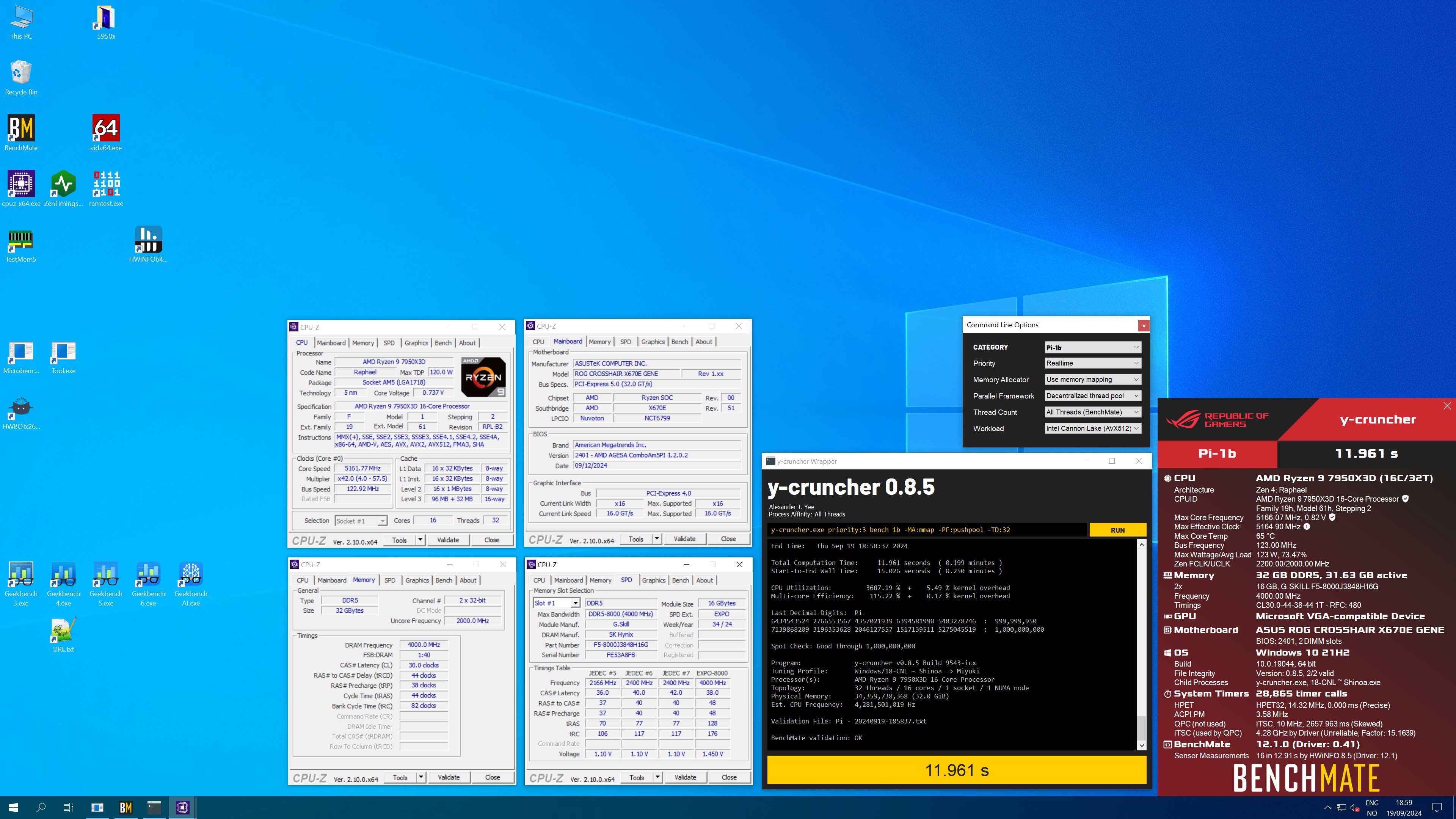This screenshot has width=1456, height=819.
Task: Close the Command Line Options dialog
Action: [x=1144, y=325]
